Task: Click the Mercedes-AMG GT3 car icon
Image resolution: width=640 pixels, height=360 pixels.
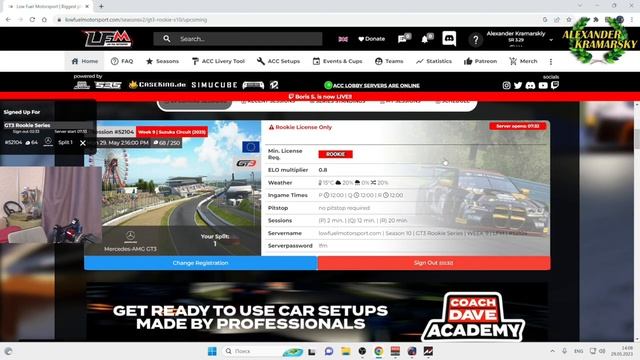Action: 130,236
